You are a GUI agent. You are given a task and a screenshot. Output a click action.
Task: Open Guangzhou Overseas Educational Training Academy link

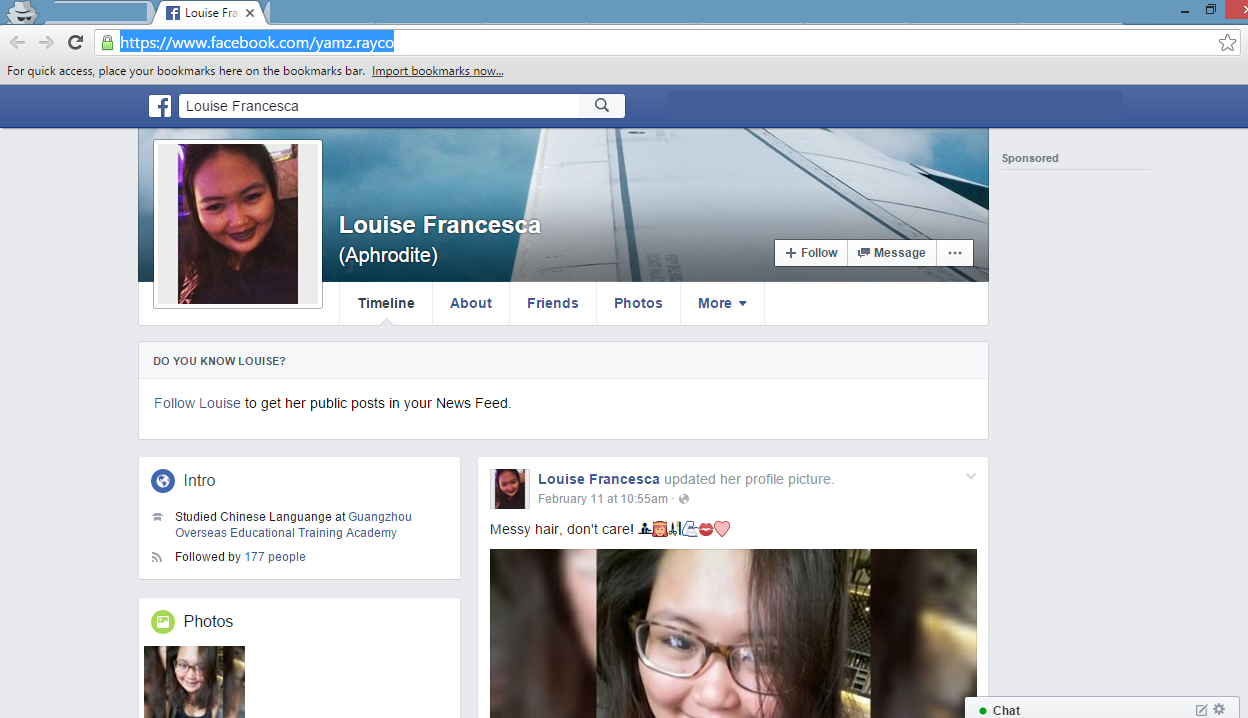293,525
